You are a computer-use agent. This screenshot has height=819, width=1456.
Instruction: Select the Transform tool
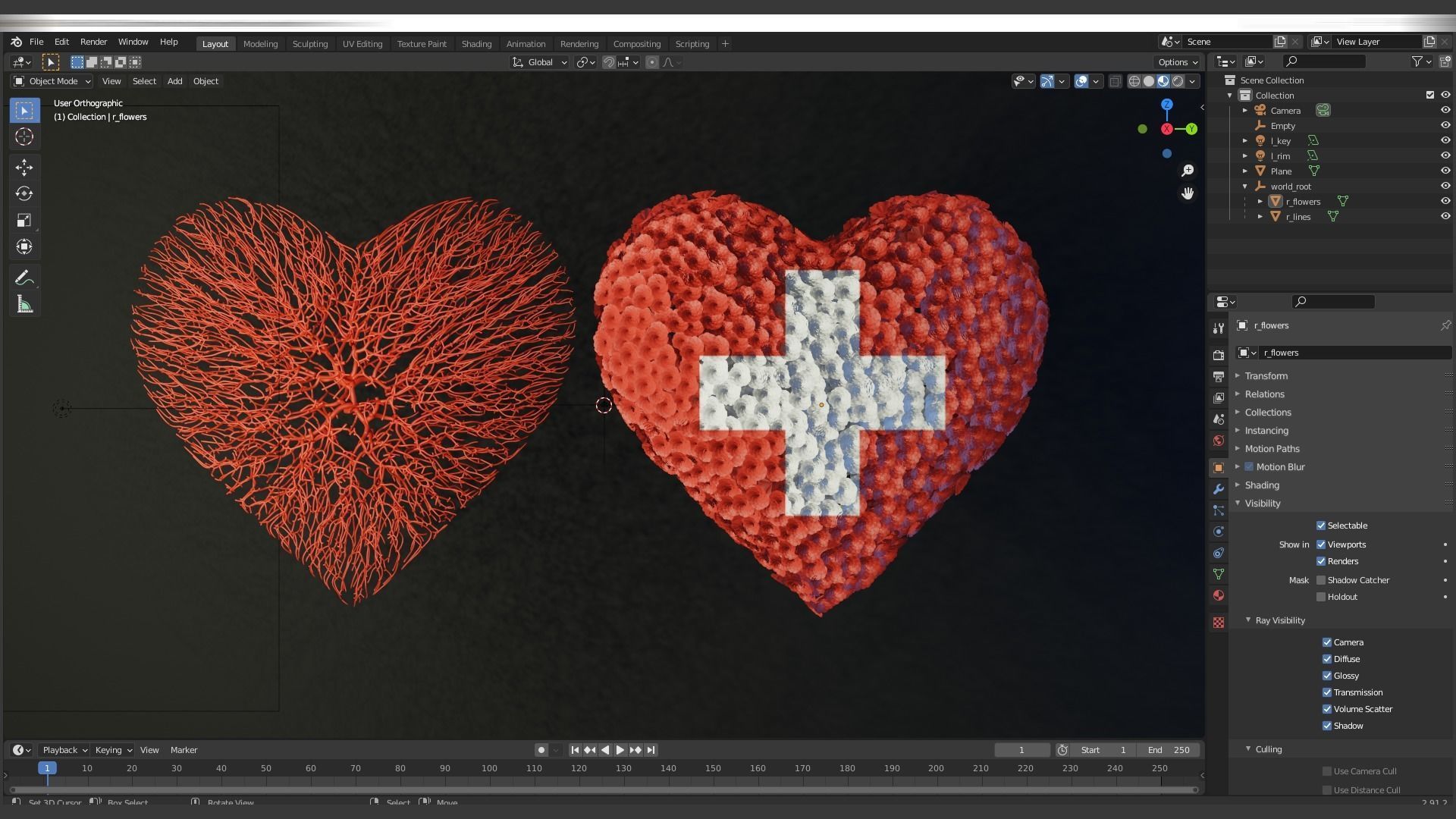pyautogui.click(x=24, y=246)
